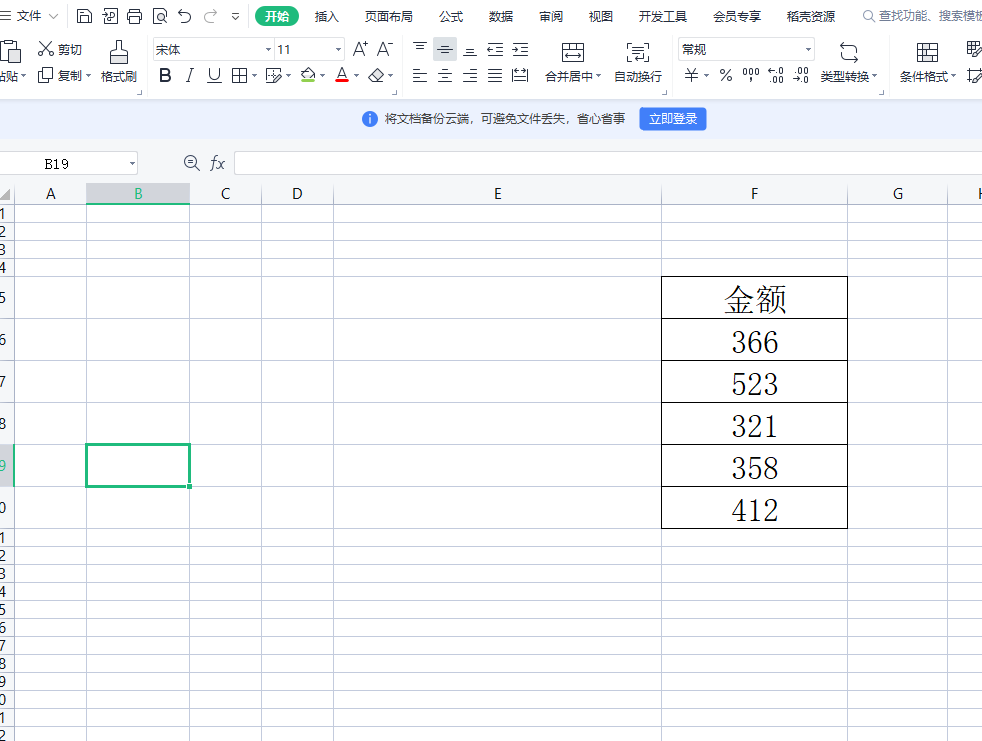Click distributed alignment icon
This screenshot has width=982, height=741.
(520, 76)
